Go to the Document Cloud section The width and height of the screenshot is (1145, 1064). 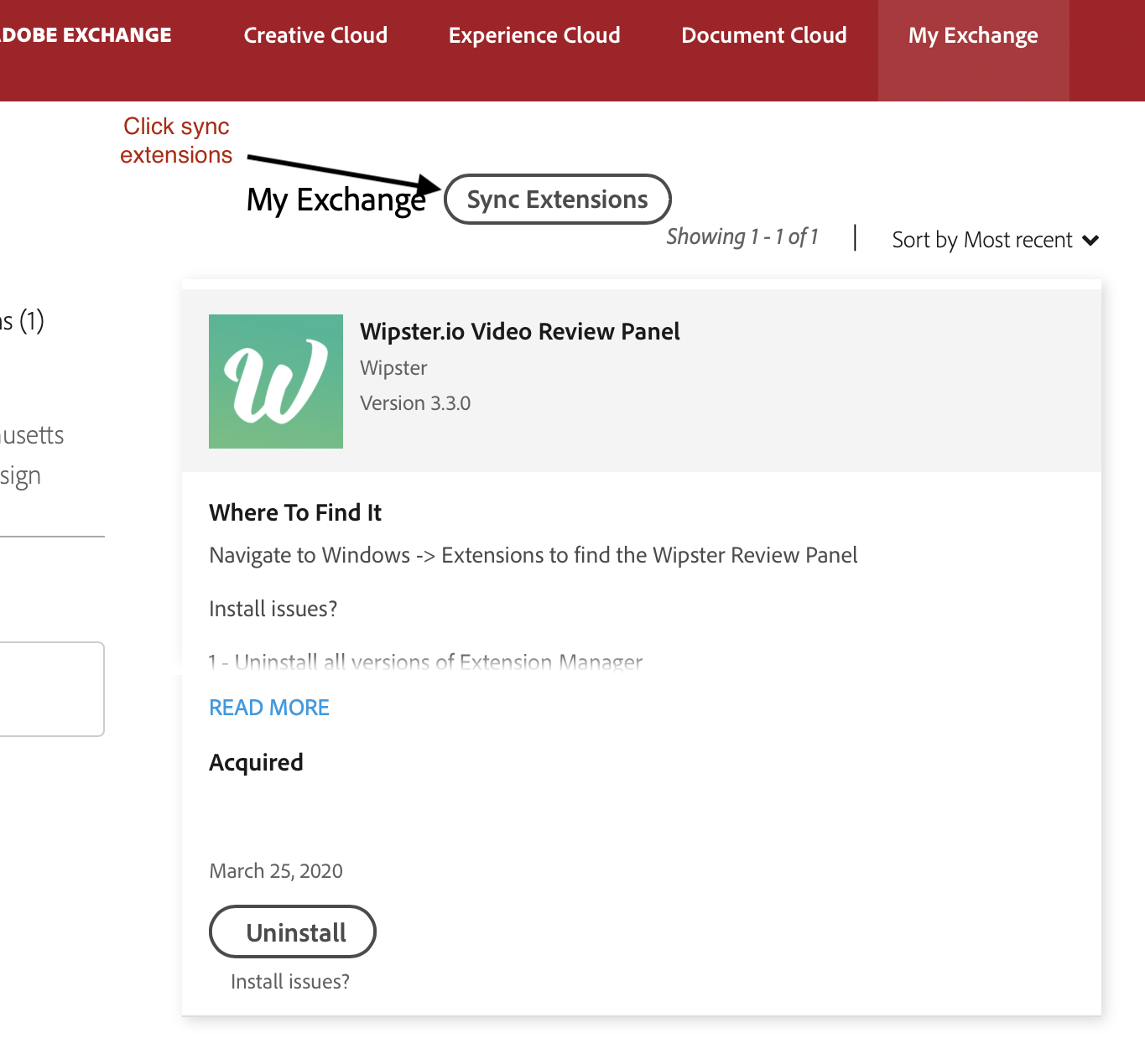click(x=764, y=35)
